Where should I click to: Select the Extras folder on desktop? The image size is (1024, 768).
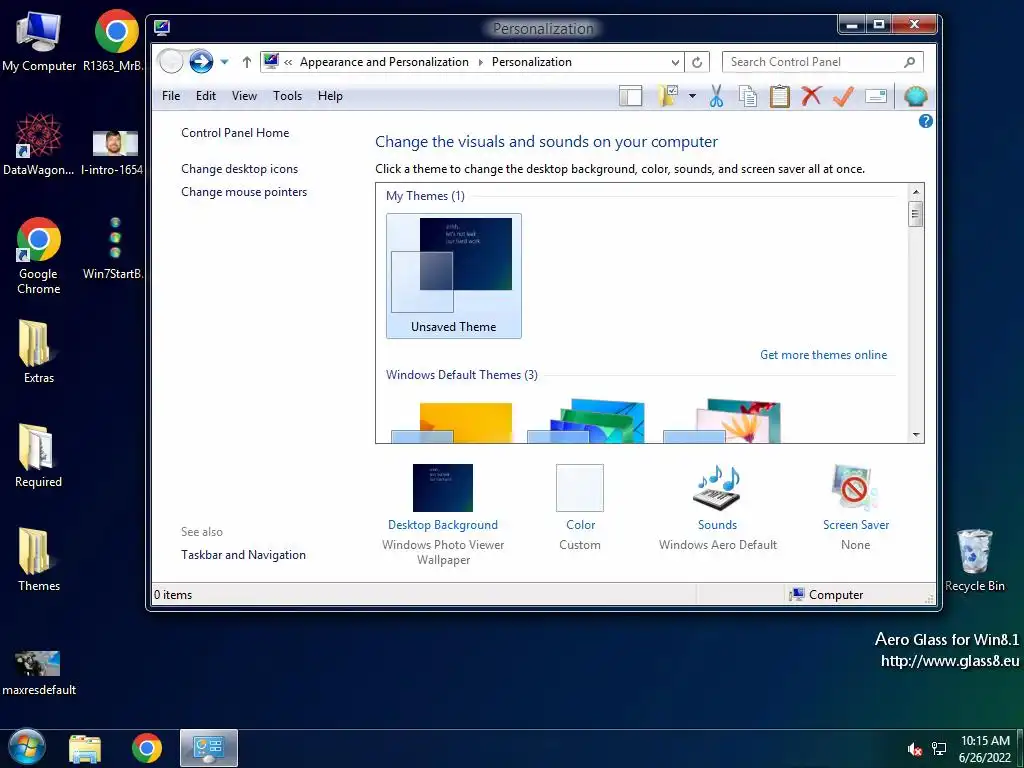[39, 351]
